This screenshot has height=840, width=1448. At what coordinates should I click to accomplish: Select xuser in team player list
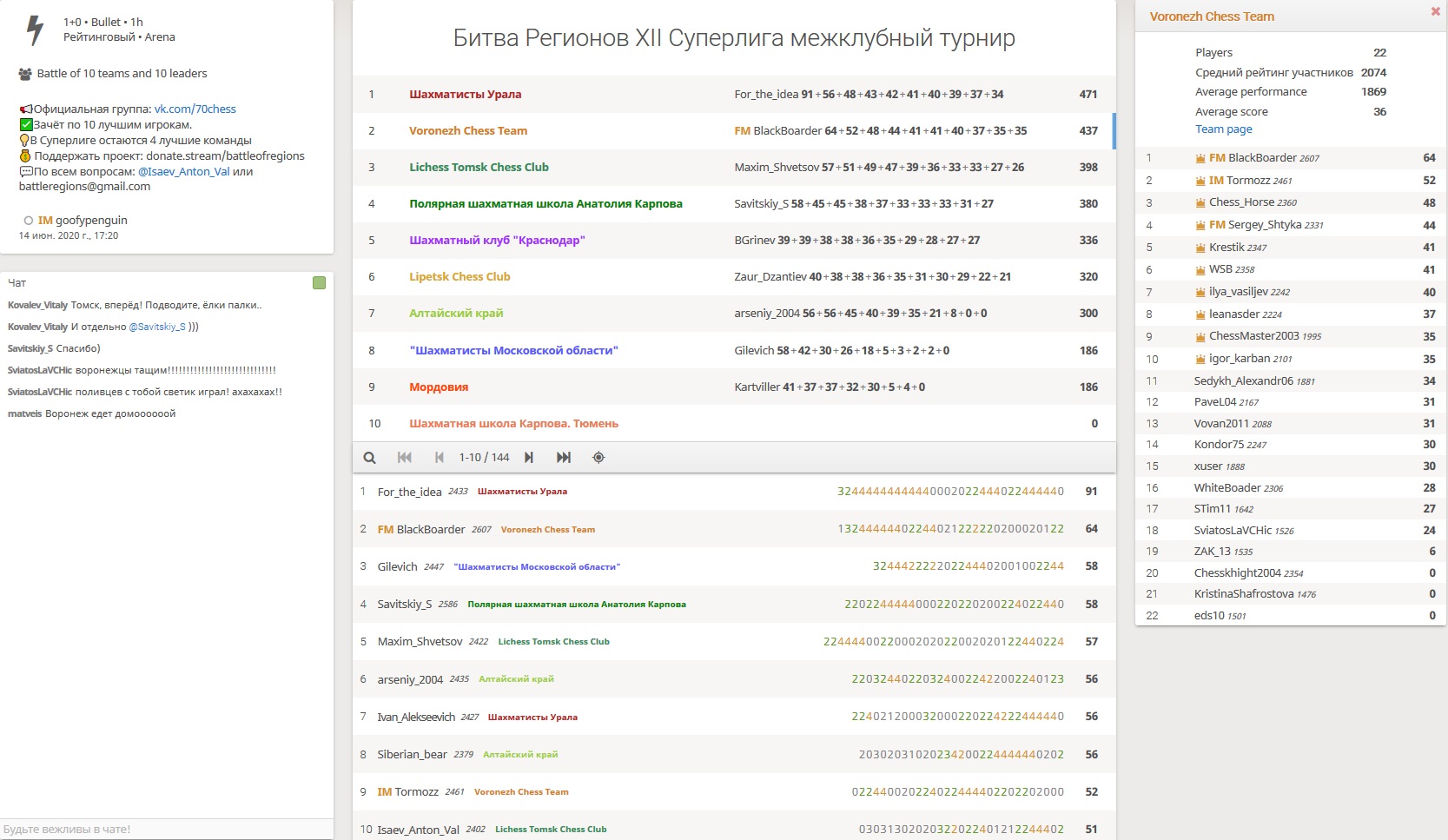click(1291, 466)
